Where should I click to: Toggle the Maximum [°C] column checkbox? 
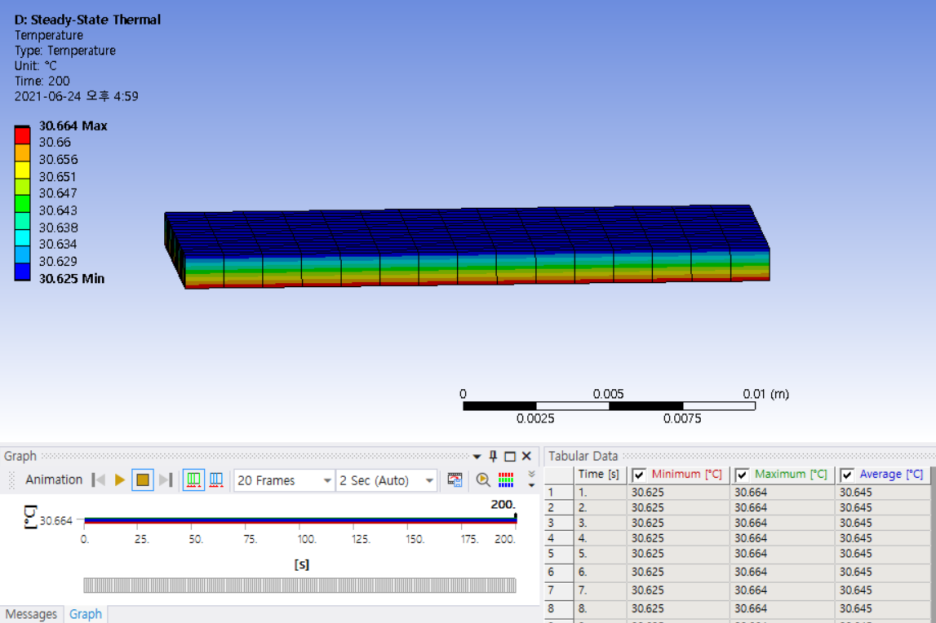pos(742,475)
